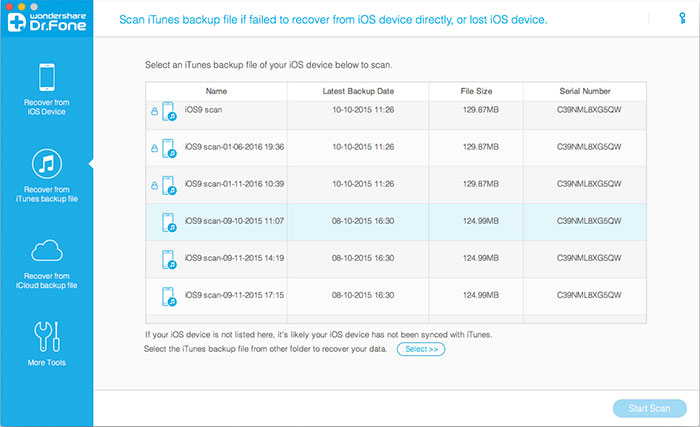The height and width of the screenshot is (427, 700).
Task: Click 124.99MB in iOS9 scan-09-10-2015 11:07 row
Action: pyautogui.click(x=481, y=221)
